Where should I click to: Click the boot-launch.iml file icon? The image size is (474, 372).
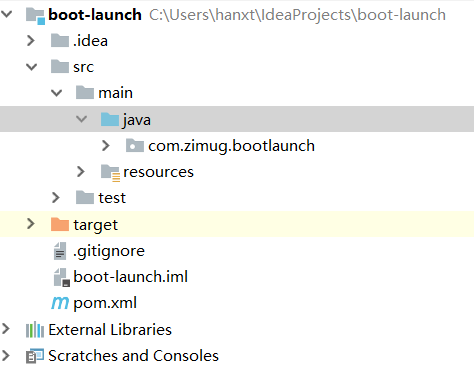click(62, 277)
